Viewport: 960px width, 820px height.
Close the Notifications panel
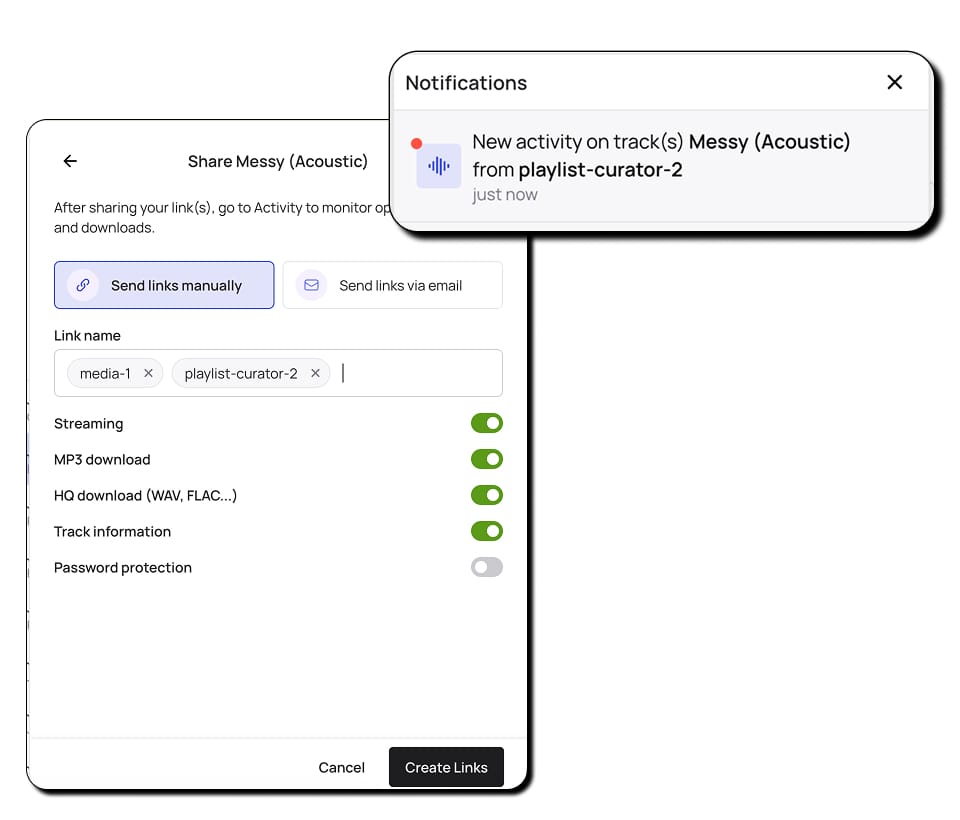pos(894,83)
